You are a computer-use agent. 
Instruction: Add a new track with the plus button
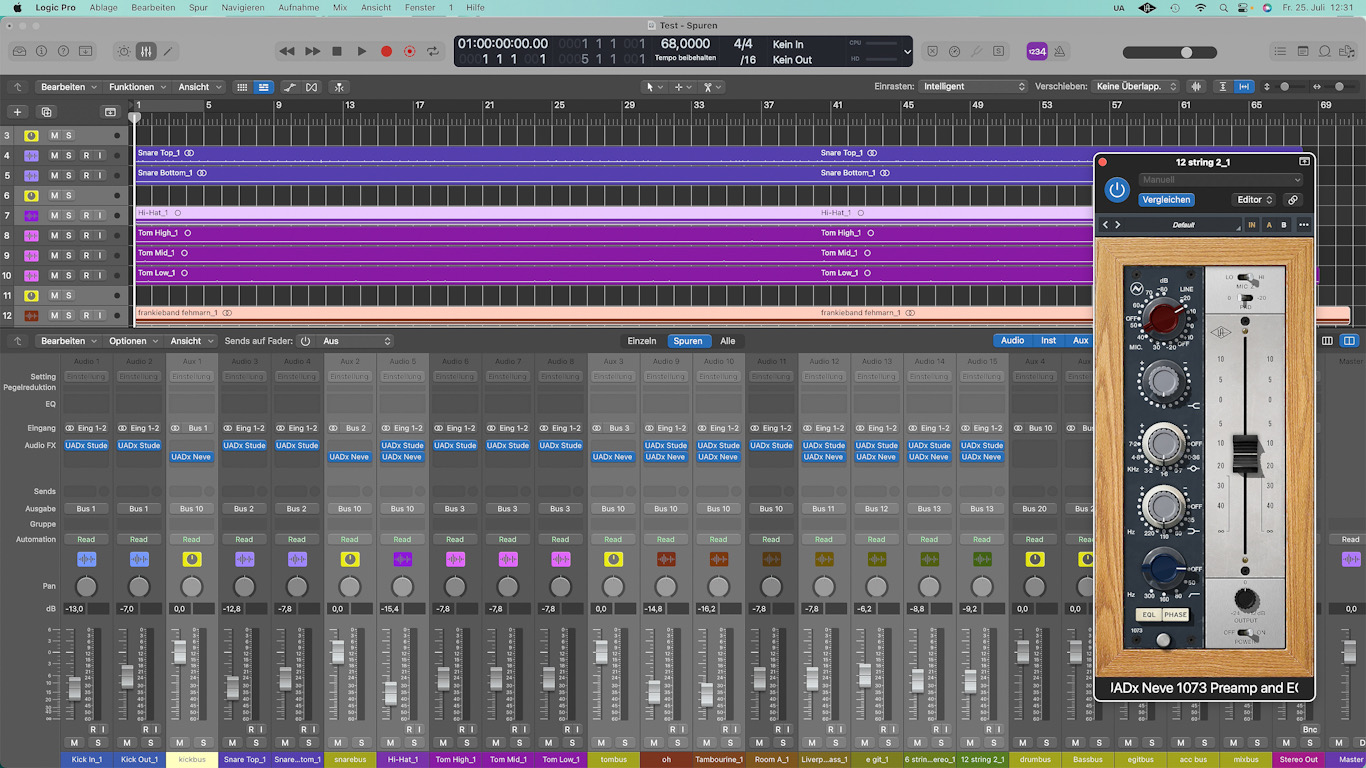[17, 112]
